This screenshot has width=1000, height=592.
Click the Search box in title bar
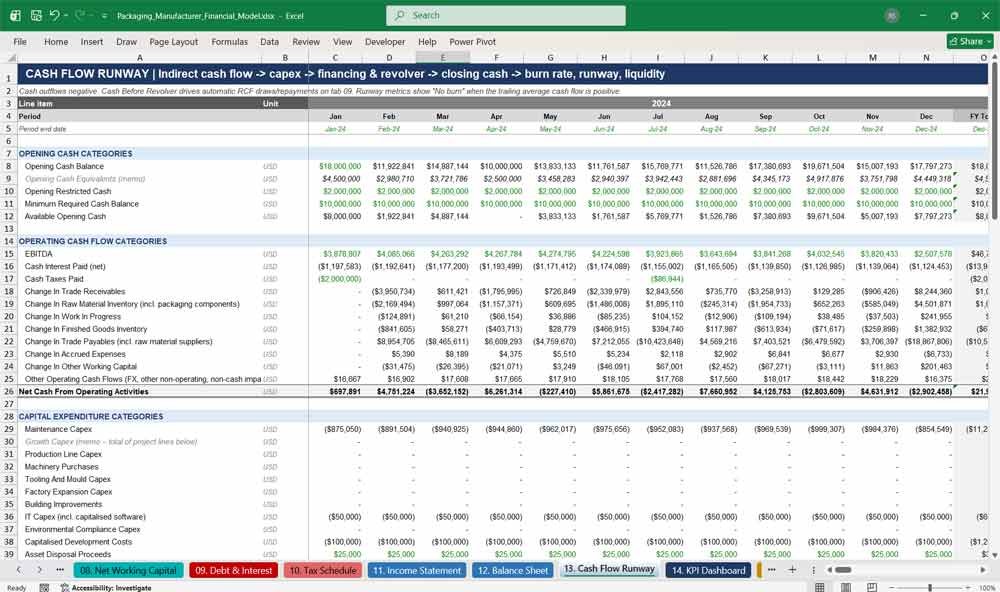pyautogui.click(x=506, y=15)
